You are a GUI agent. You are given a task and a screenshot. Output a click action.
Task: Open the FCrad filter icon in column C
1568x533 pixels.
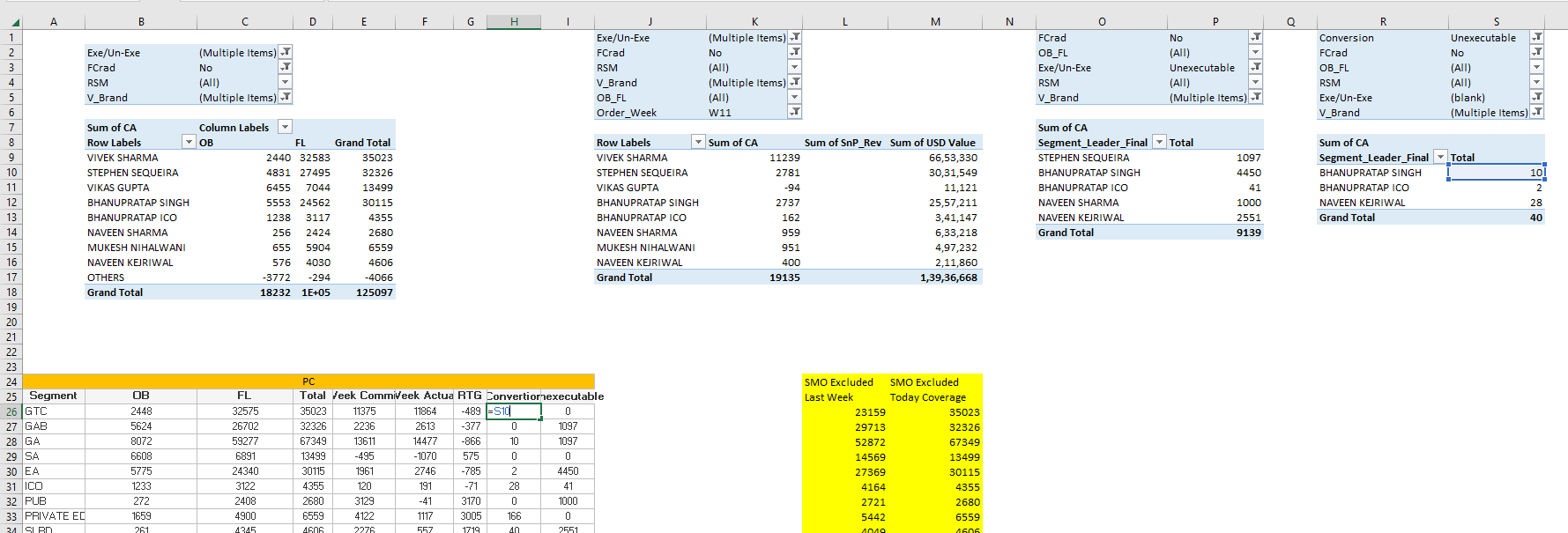(x=285, y=68)
